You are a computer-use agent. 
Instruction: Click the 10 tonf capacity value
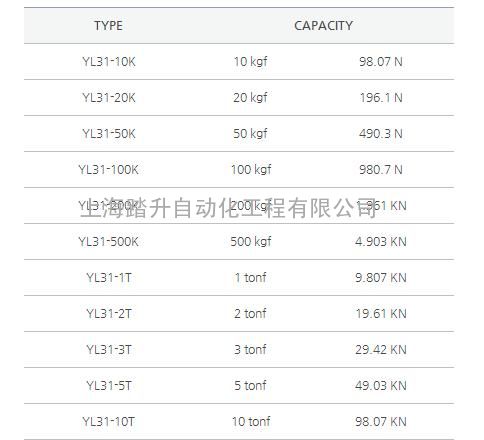251,422
